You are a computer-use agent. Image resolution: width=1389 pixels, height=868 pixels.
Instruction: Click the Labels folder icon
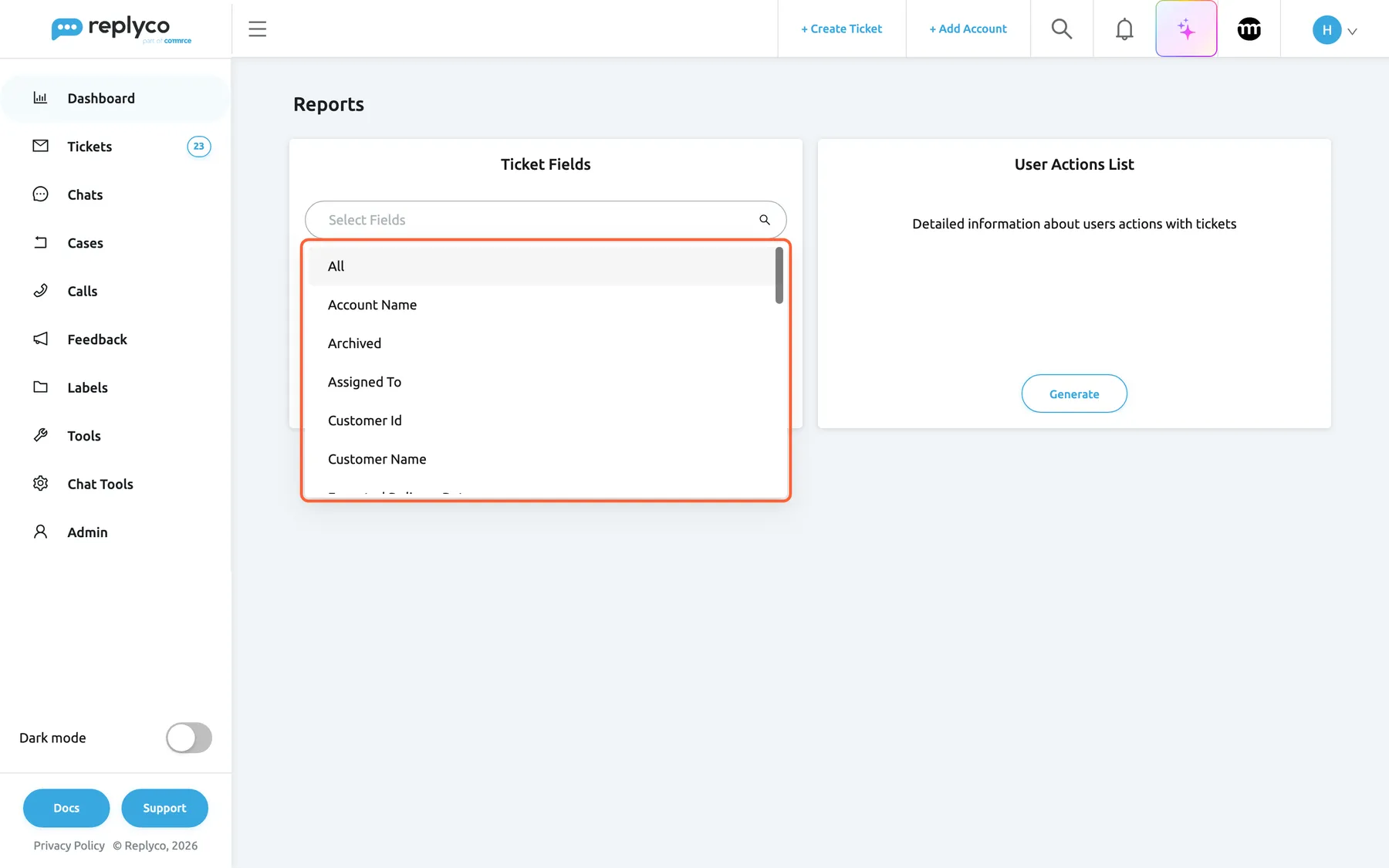click(40, 387)
